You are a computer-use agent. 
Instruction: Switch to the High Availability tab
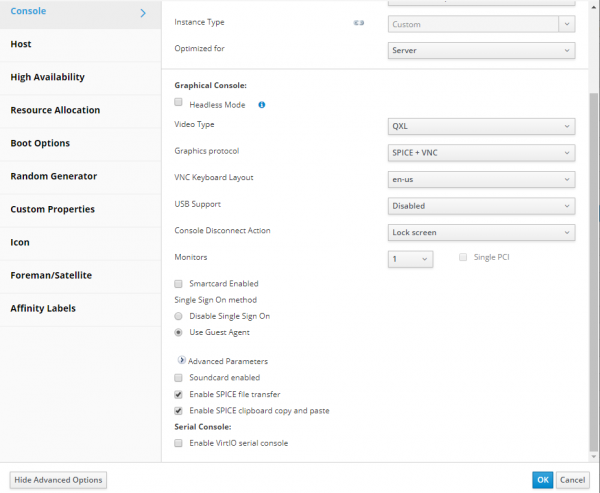tap(47, 77)
